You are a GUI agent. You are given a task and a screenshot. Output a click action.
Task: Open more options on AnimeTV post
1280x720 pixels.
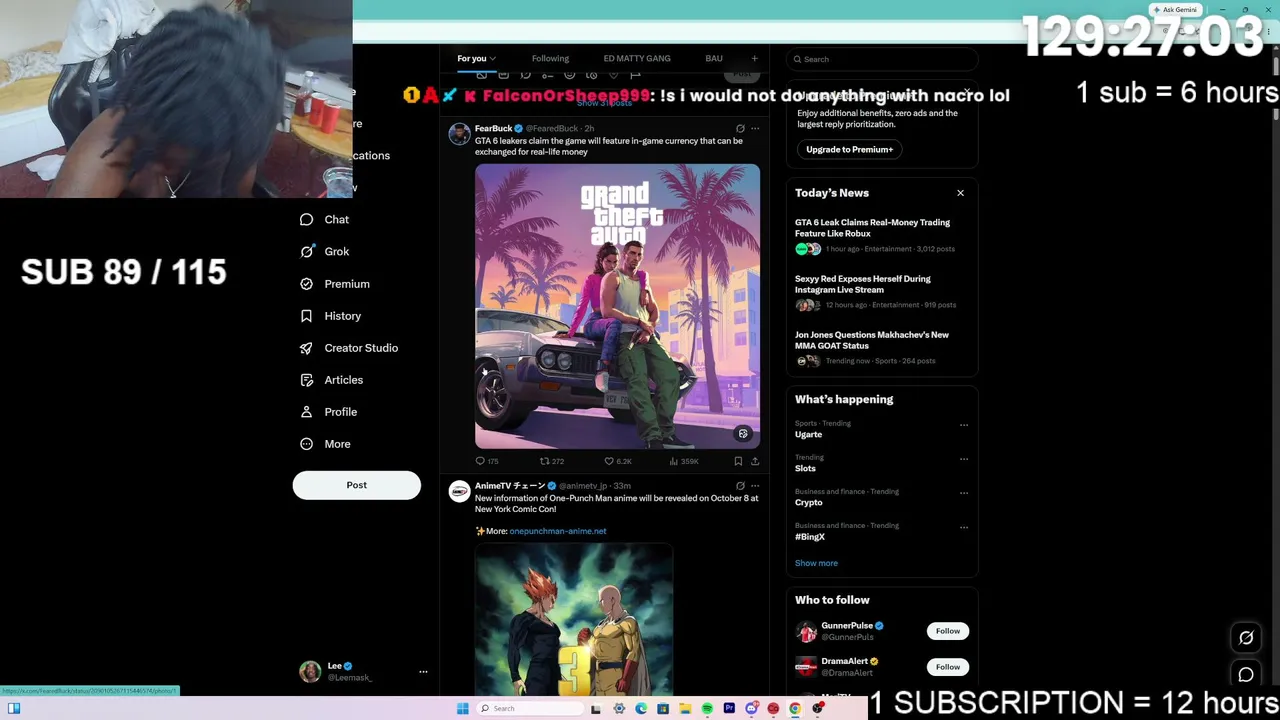(755, 486)
